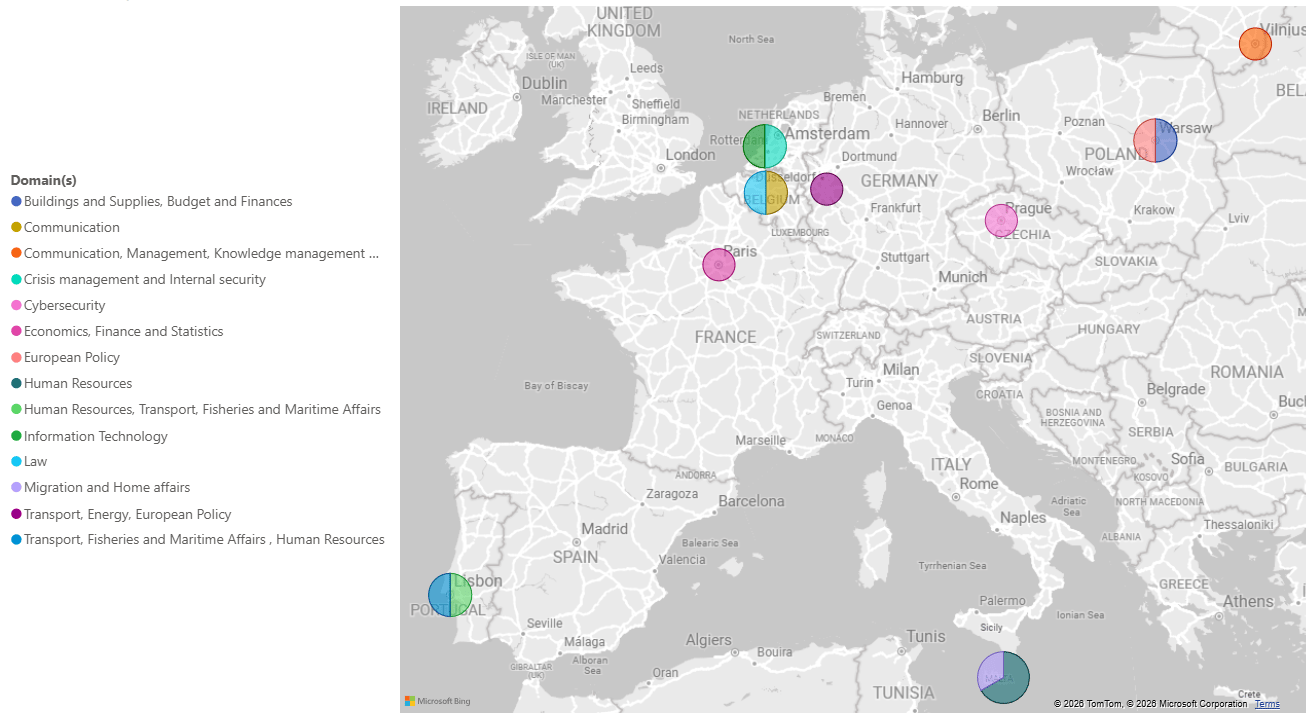Click the purple bubble near Luxembourg
Image resolution: width=1306 pixels, height=713 pixels.
826,188
